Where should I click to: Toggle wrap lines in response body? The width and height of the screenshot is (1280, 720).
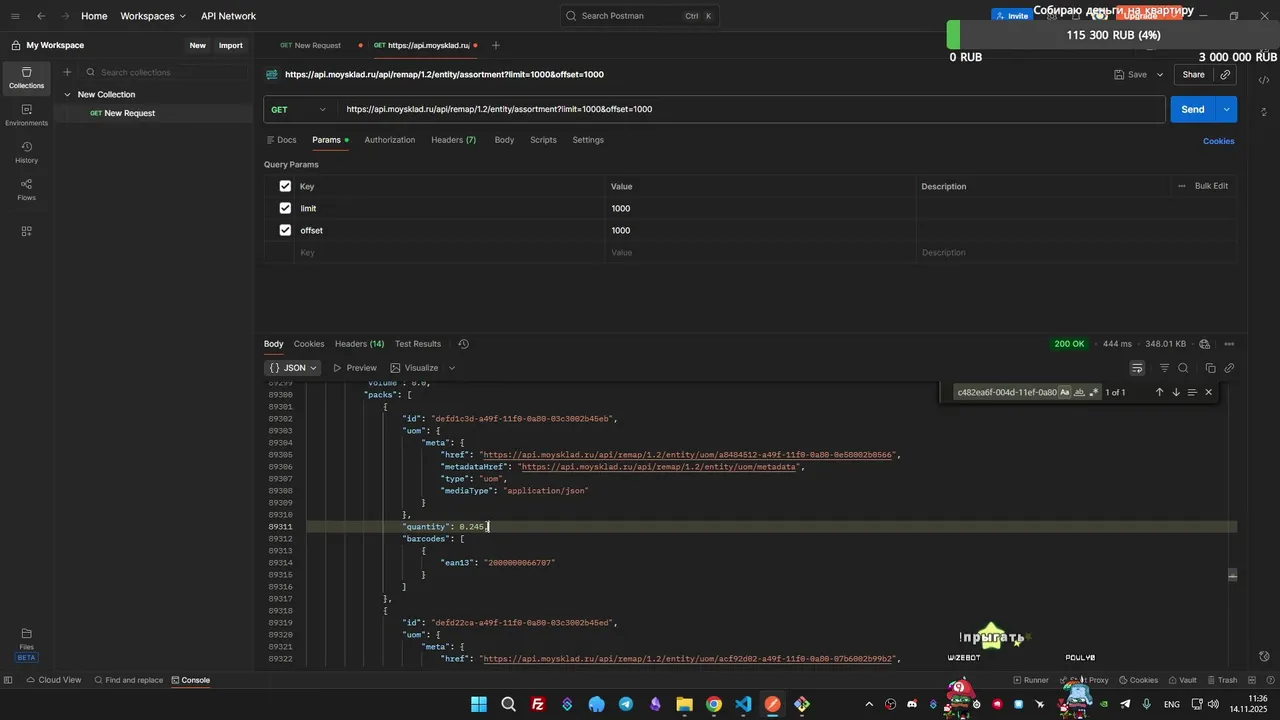click(1137, 368)
